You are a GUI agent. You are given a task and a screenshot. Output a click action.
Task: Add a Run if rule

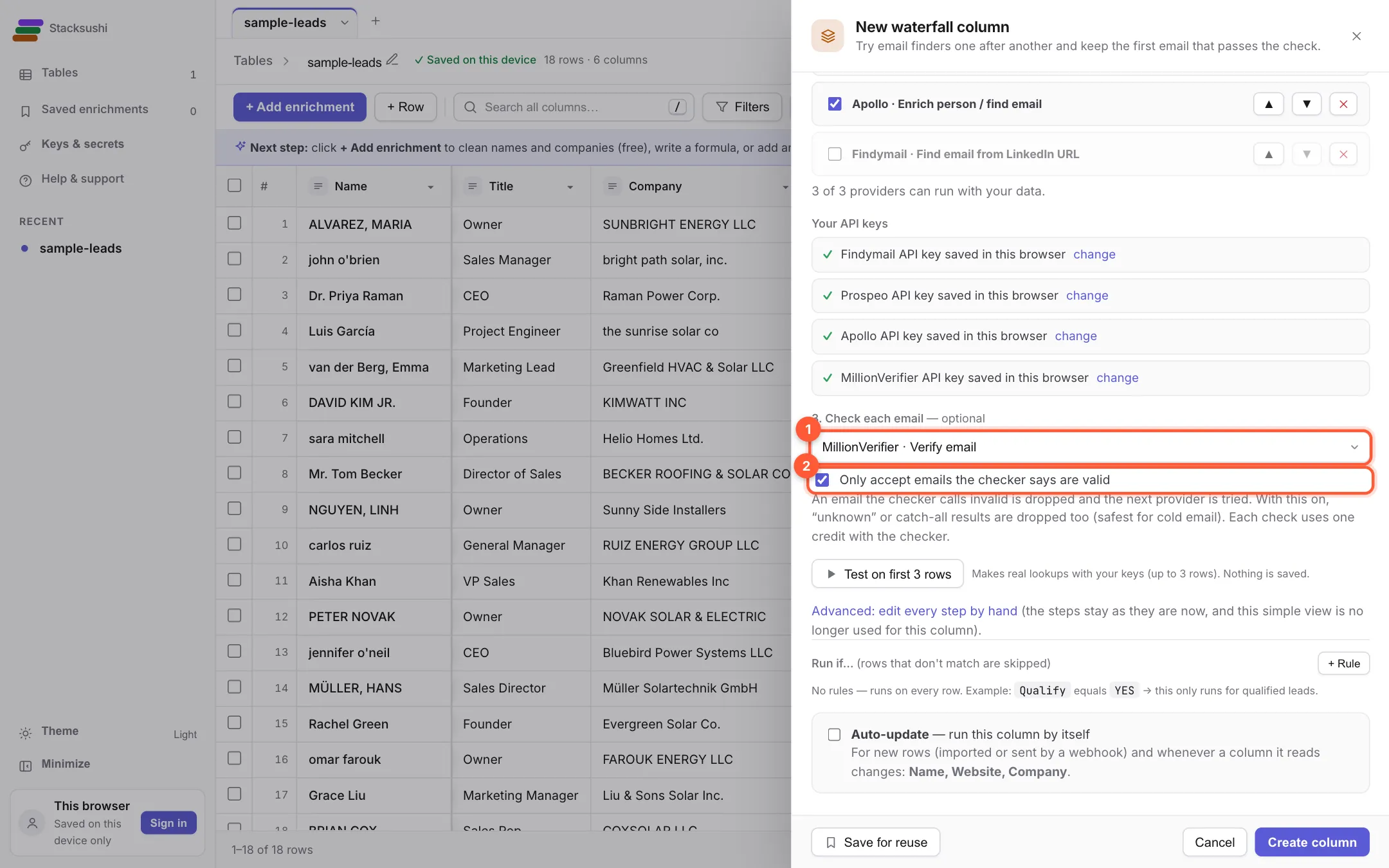pos(1343,664)
